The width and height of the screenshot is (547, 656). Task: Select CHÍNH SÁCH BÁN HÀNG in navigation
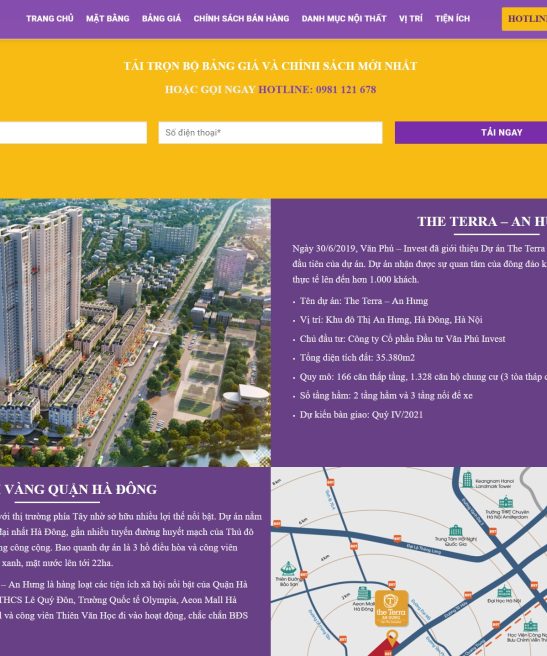click(x=241, y=18)
